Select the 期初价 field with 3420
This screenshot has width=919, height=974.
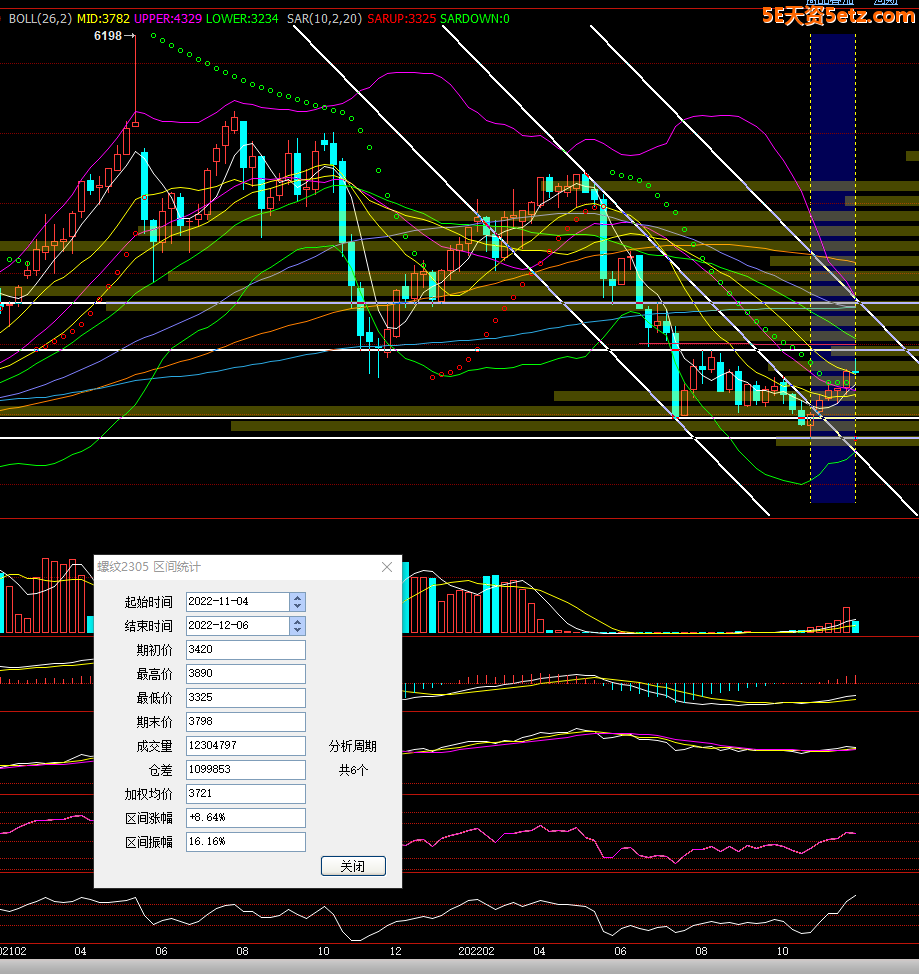(x=246, y=650)
